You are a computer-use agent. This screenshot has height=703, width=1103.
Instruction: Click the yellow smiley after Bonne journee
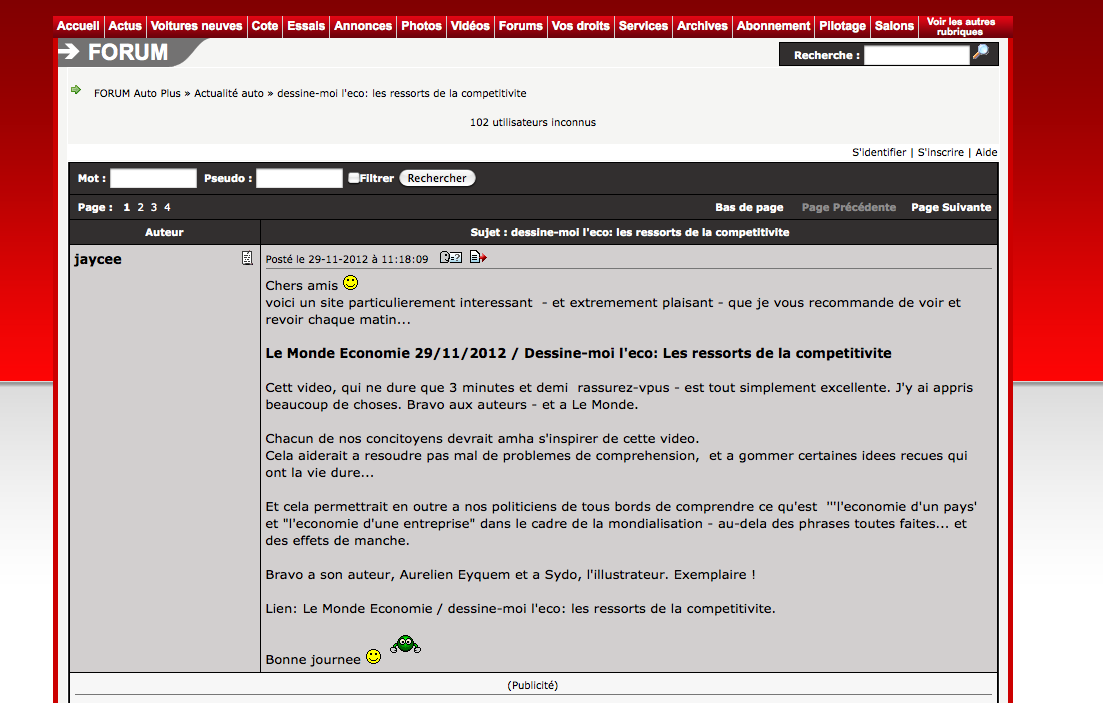coord(374,657)
